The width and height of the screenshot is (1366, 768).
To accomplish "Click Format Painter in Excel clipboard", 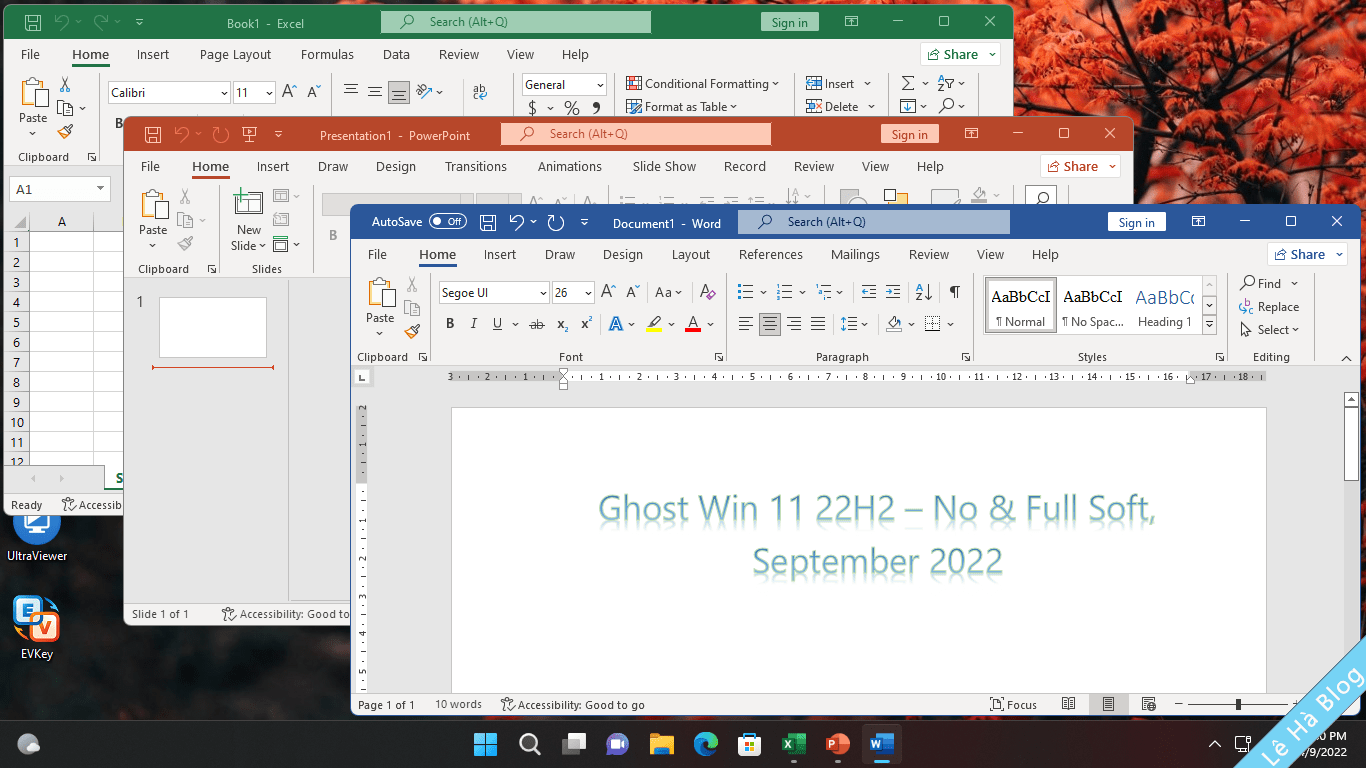I will (65, 131).
